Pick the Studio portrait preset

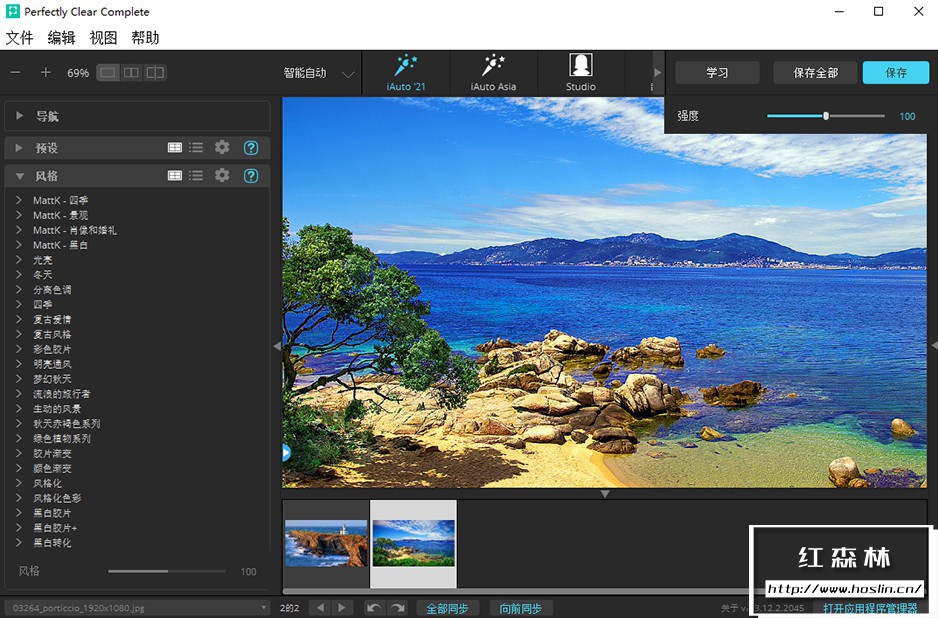580,72
